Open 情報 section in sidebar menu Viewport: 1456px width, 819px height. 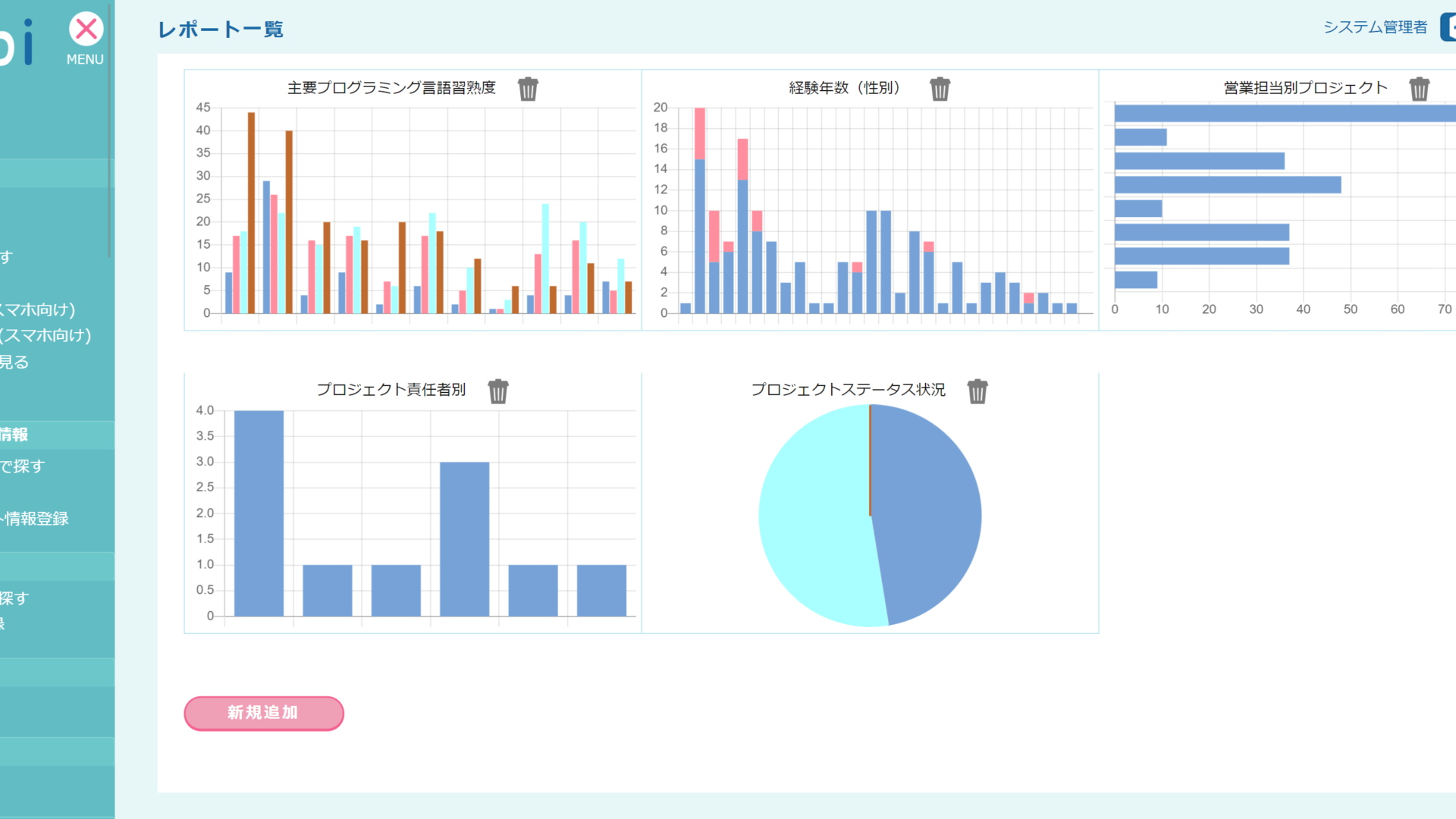pos(15,435)
